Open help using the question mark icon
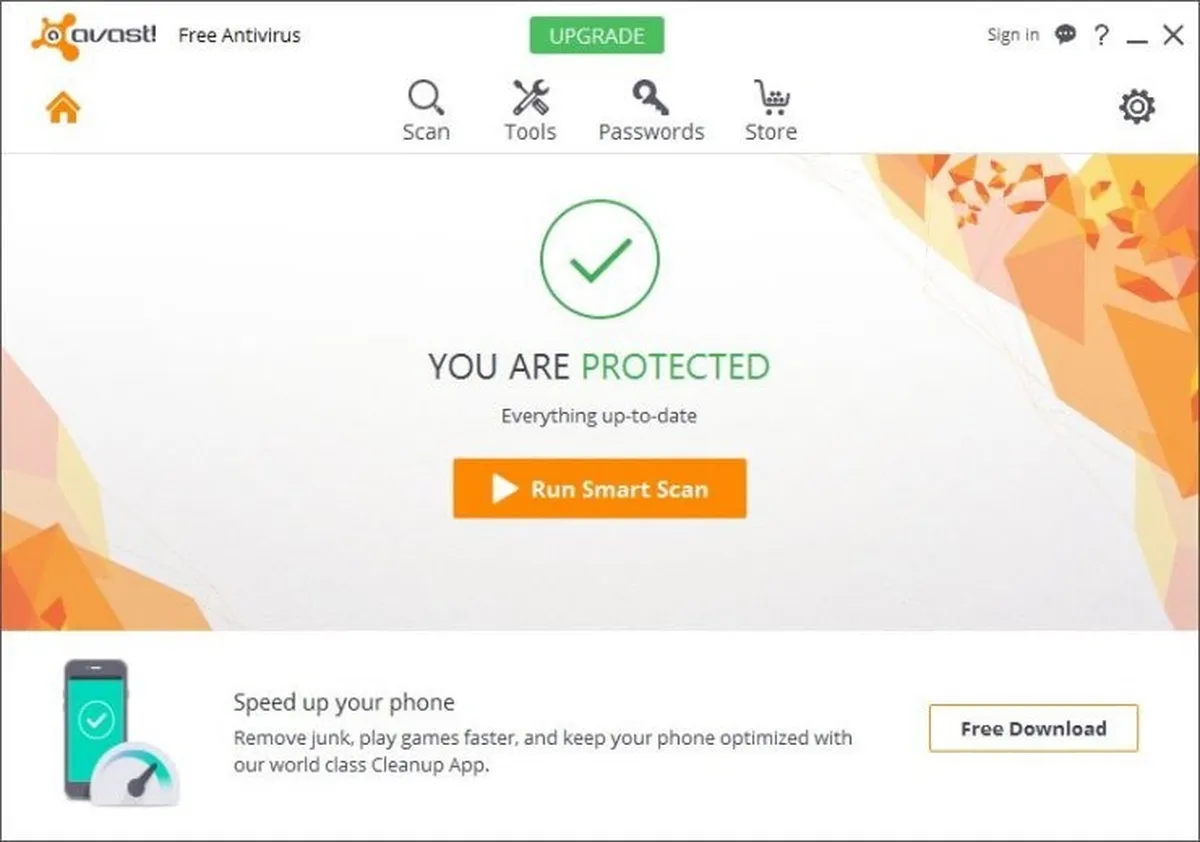Screen dimensions: 1200x842 pos(1101,35)
